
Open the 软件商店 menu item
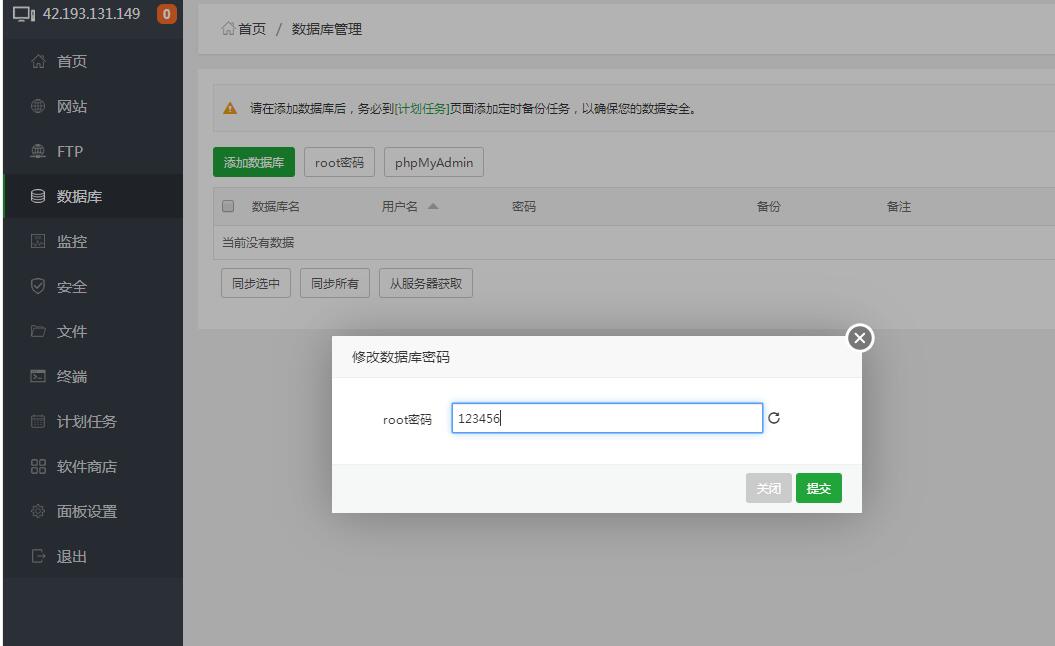click(86, 467)
